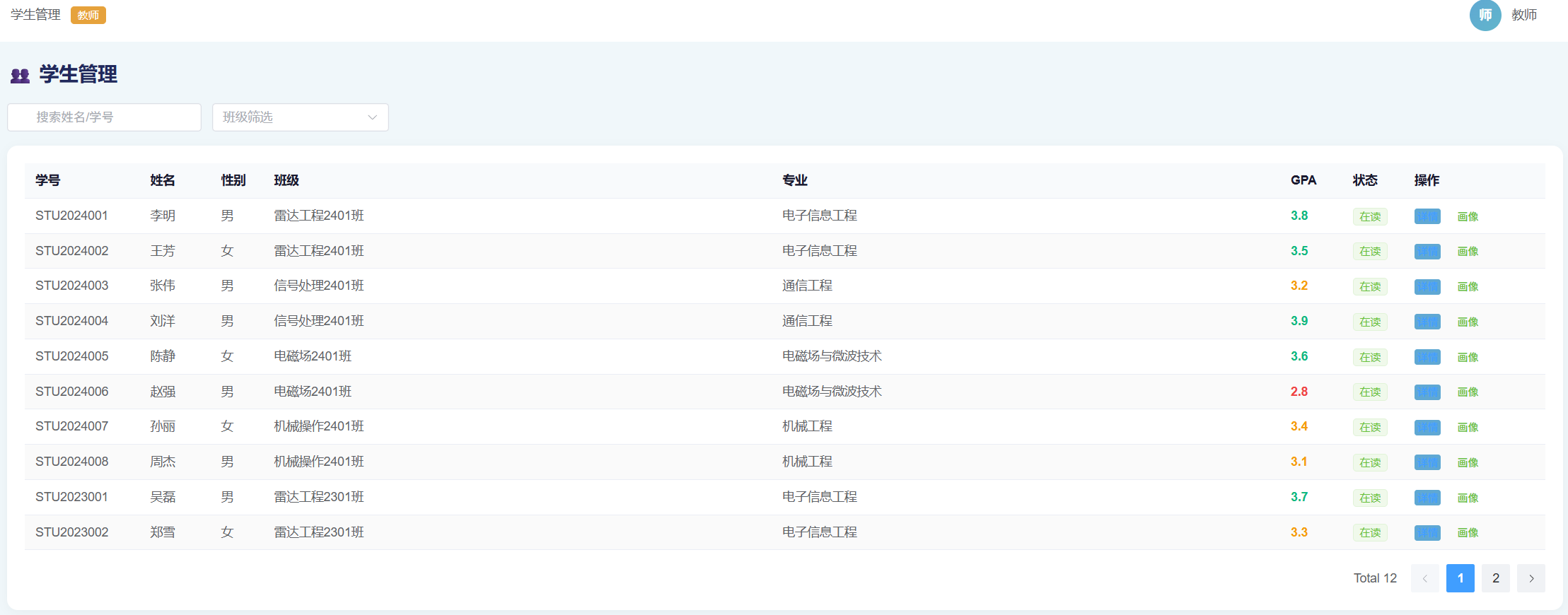Viewport: 1568px width, 615px height.
Task: Click the search name/student ID field
Action: pyautogui.click(x=105, y=117)
